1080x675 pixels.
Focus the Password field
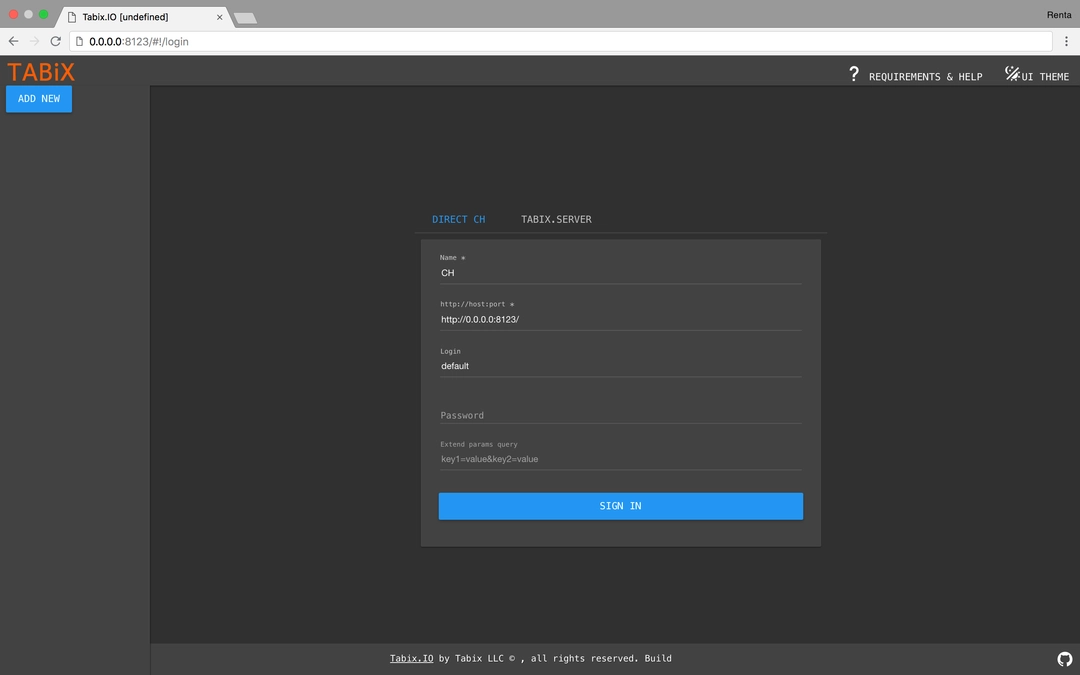[621, 415]
